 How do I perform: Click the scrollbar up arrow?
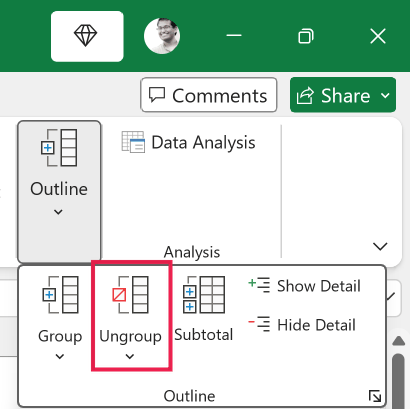[x=398, y=341]
